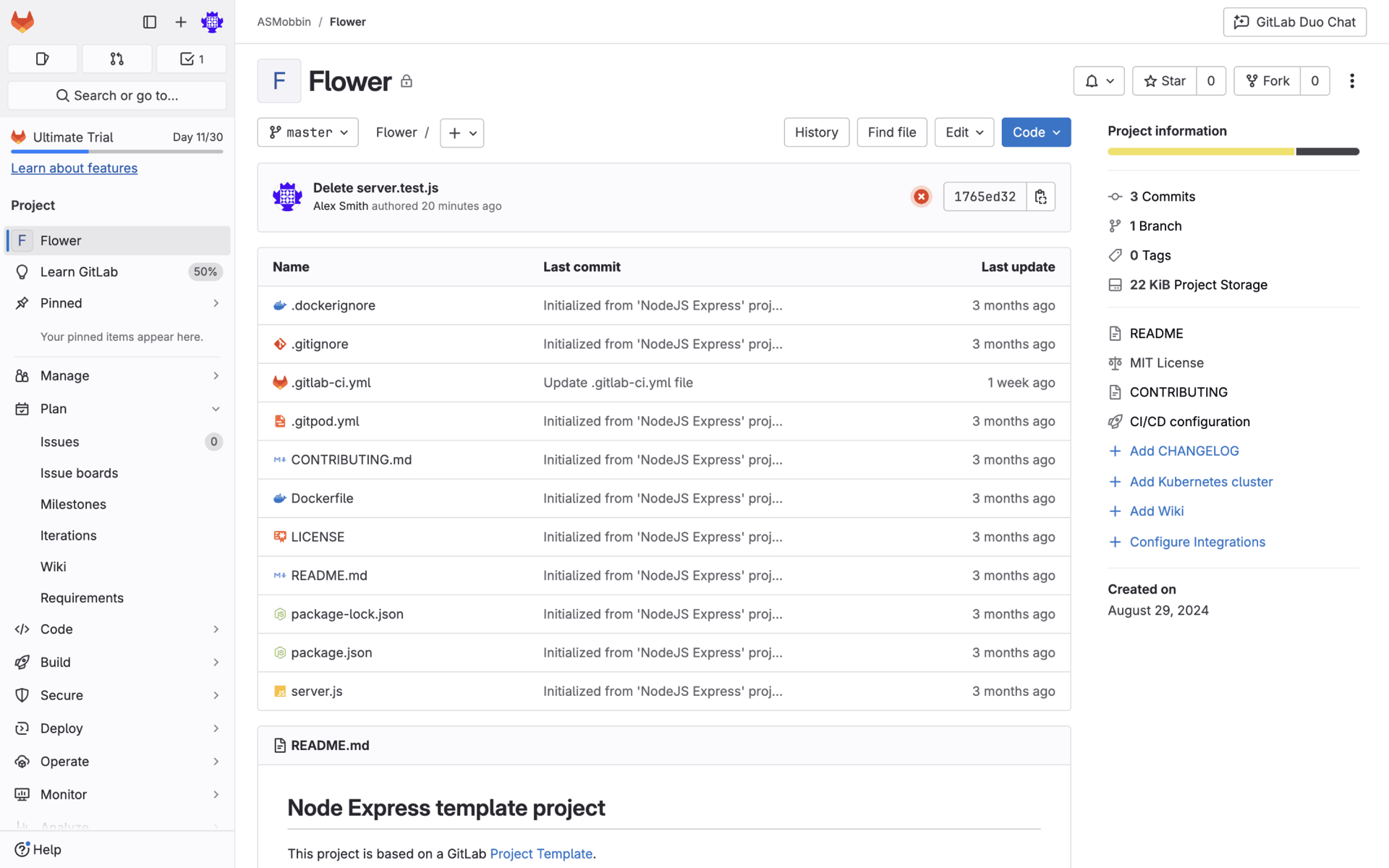This screenshot has height=868, width=1389.
Task: Open Issue boards
Action: pos(117,473)
